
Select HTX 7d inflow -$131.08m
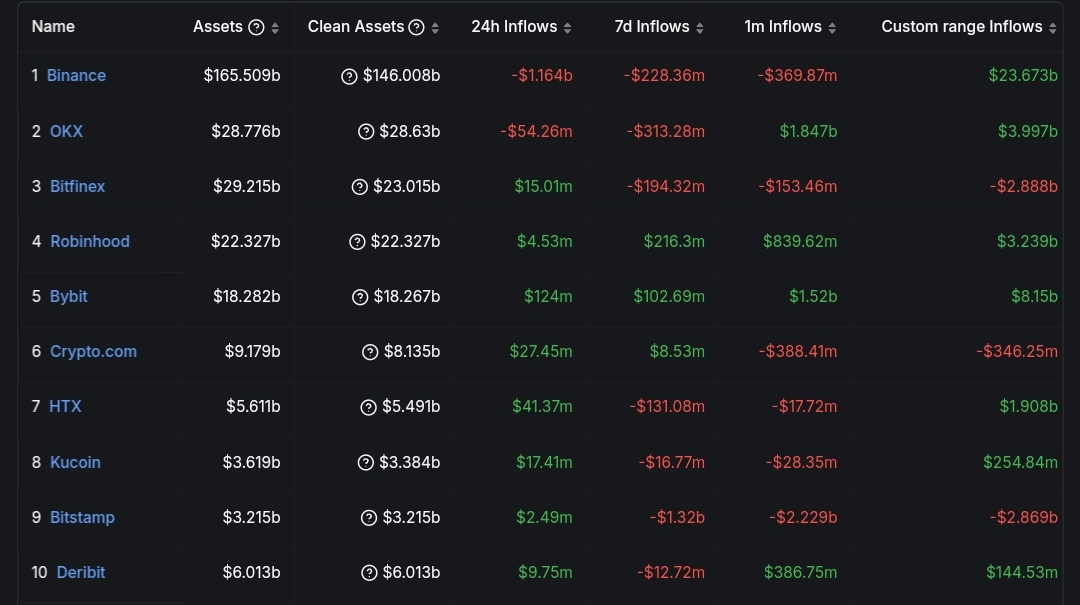(x=667, y=407)
